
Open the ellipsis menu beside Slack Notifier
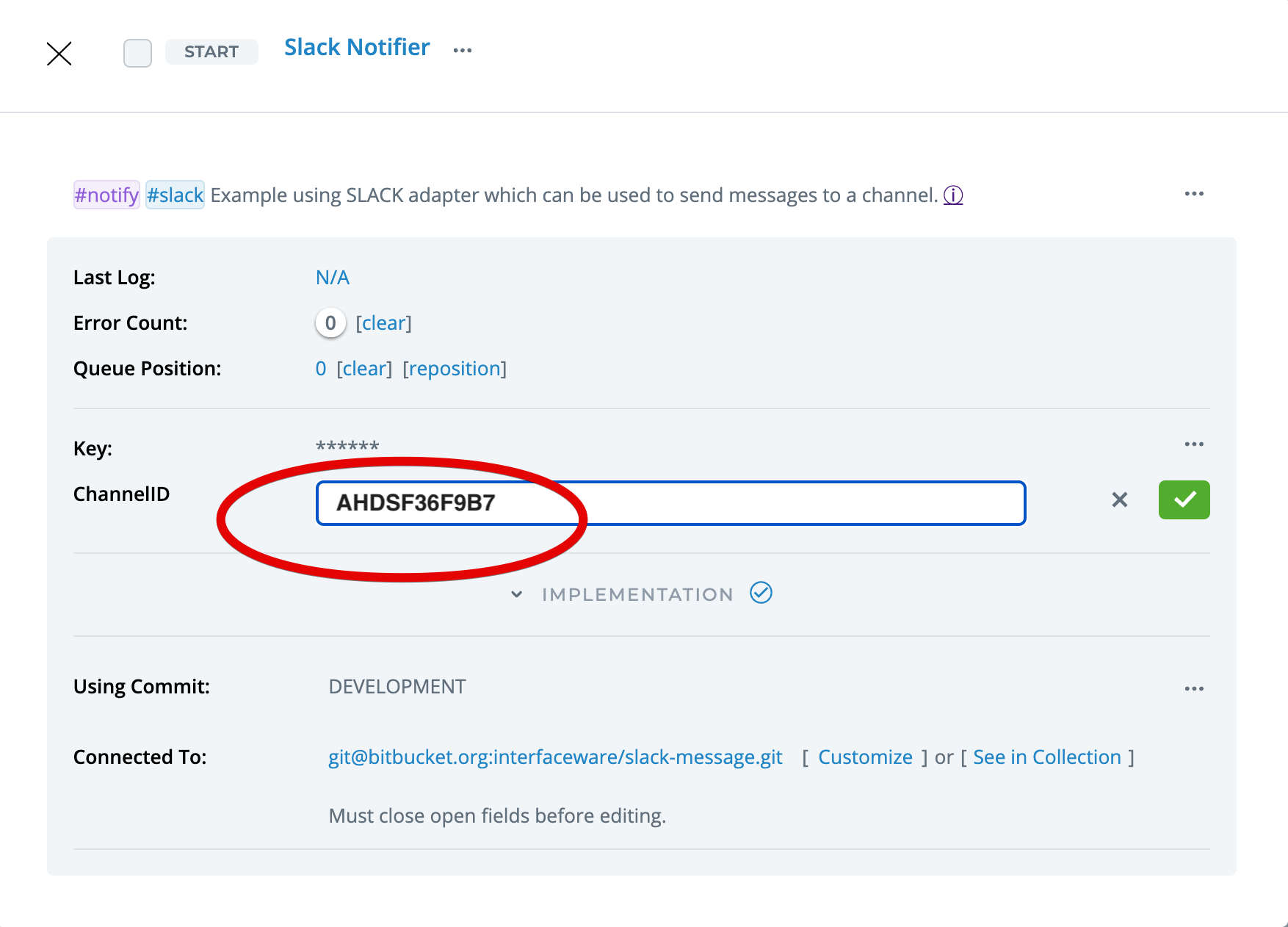tap(462, 51)
